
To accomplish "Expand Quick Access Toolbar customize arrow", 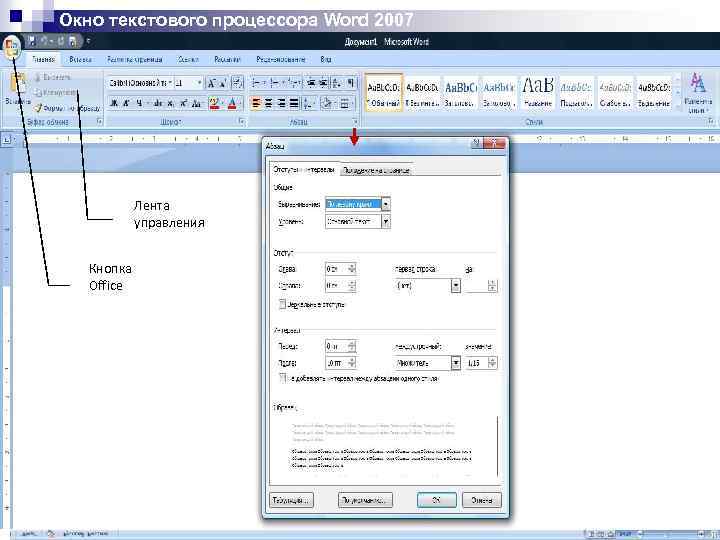I will coord(88,41).
